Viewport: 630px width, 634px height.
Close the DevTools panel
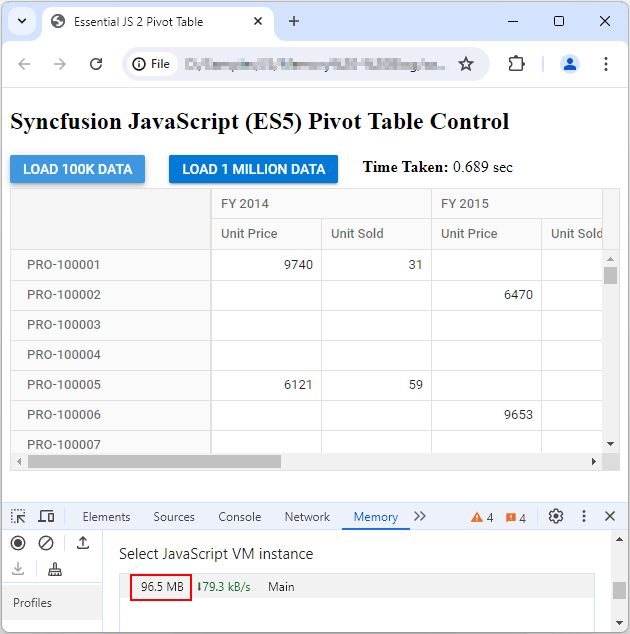click(610, 516)
